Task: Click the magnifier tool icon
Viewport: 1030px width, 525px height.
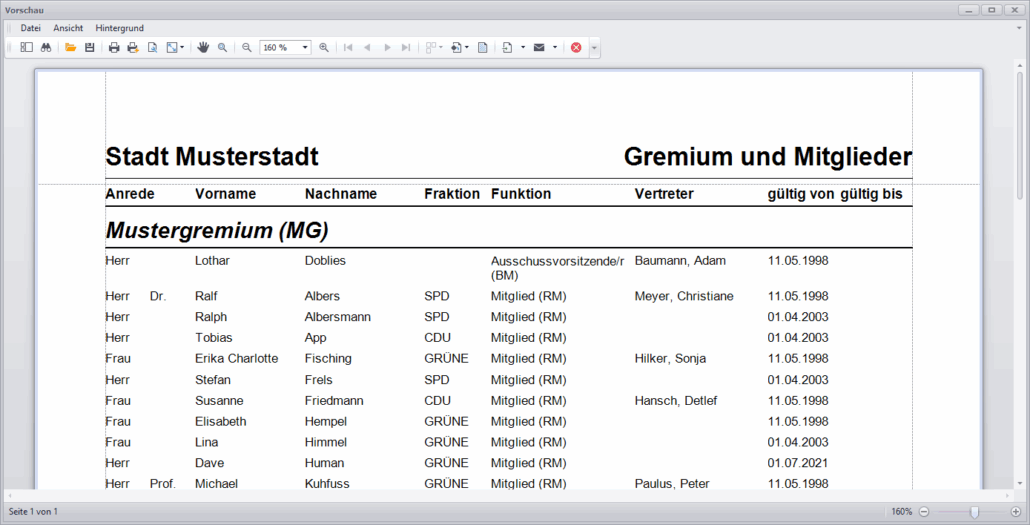Action: [x=222, y=47]
